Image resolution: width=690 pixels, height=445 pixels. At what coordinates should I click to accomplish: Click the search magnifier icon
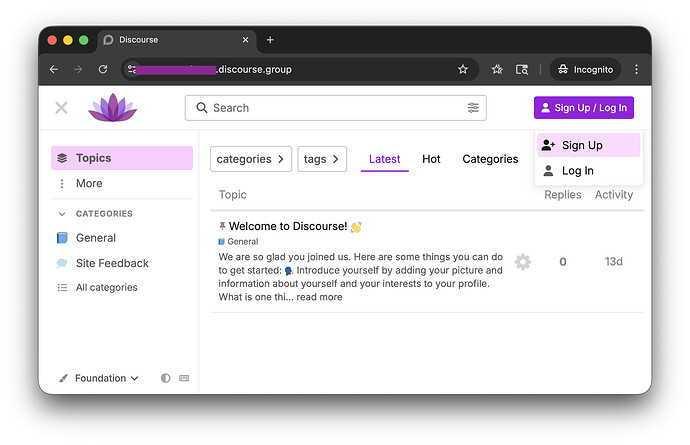click(x=202, y=108)
